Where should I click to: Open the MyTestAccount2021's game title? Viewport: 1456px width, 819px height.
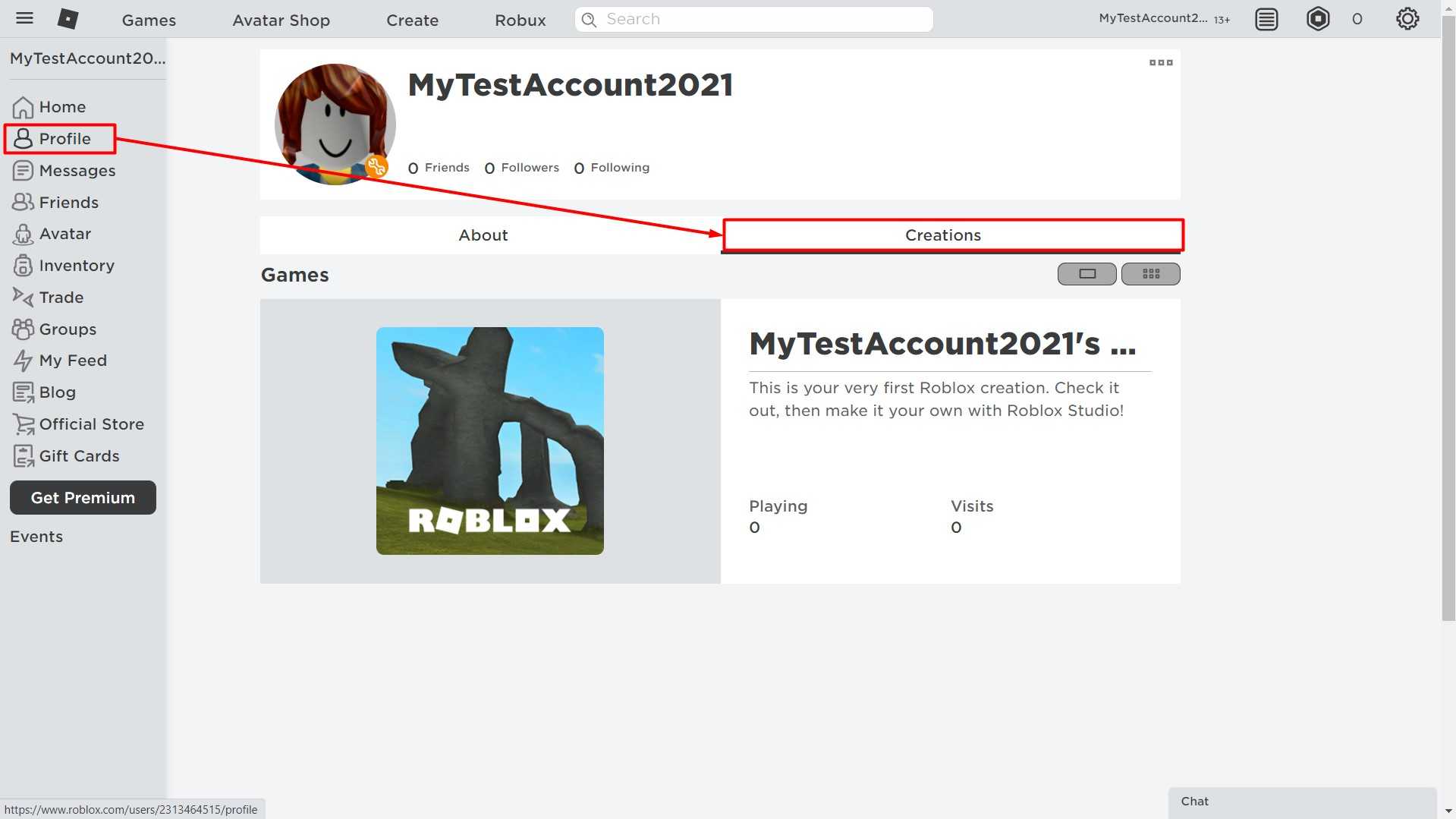click(x=942, y=344)
